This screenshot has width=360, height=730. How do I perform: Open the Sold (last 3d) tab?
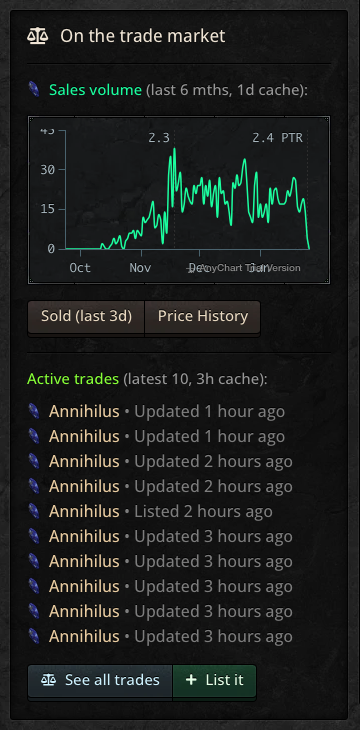tap(86, 317)
